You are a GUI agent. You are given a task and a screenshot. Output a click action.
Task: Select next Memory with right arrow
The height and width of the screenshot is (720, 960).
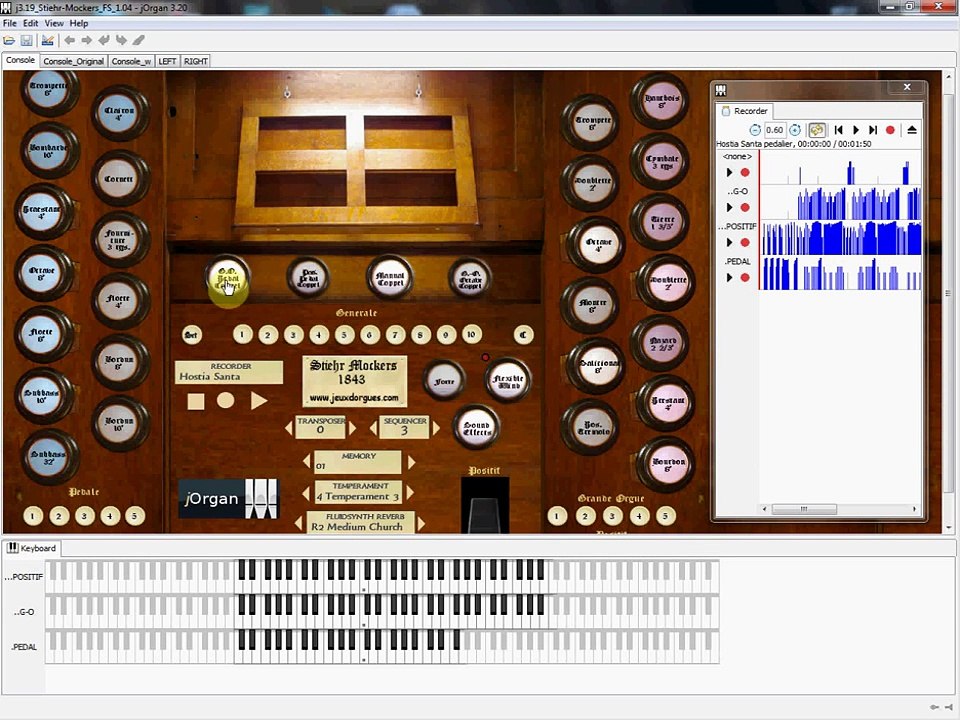(x=411, y=462)
